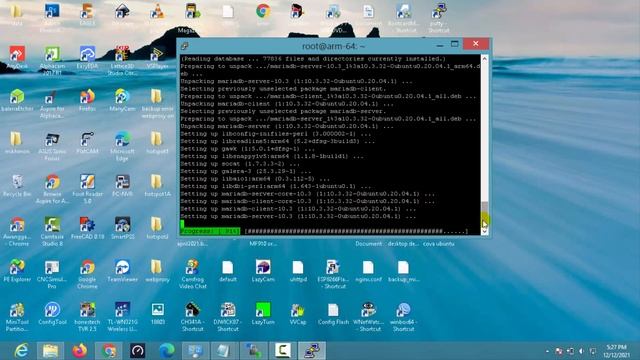Image resolution: width=640 pixels, height=360 pixels.
Task: Show hidden system tray icons
Action: pos(547,351)
